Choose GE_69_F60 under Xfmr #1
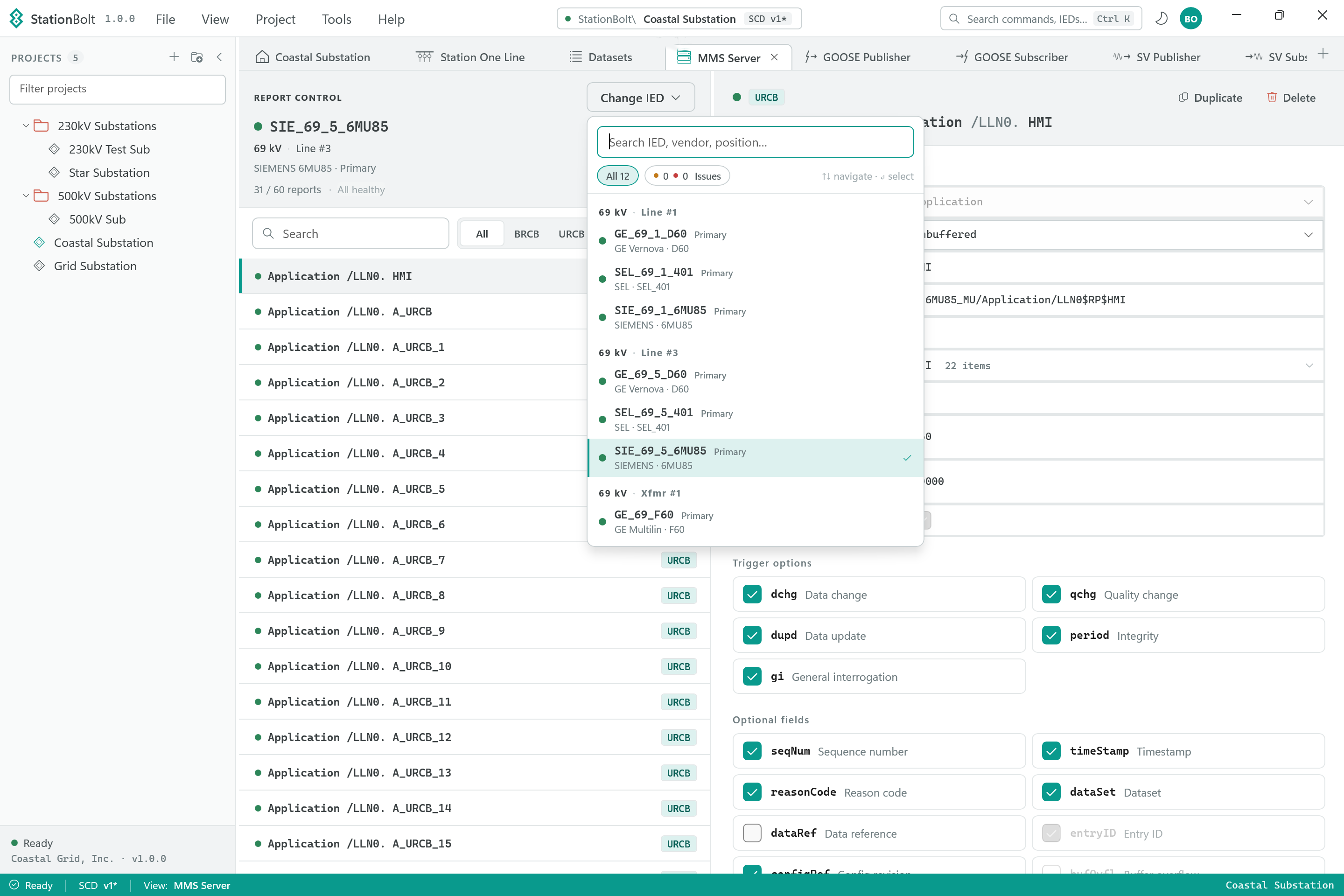This screenshot has width=1344, height=896. click(756, 522)
